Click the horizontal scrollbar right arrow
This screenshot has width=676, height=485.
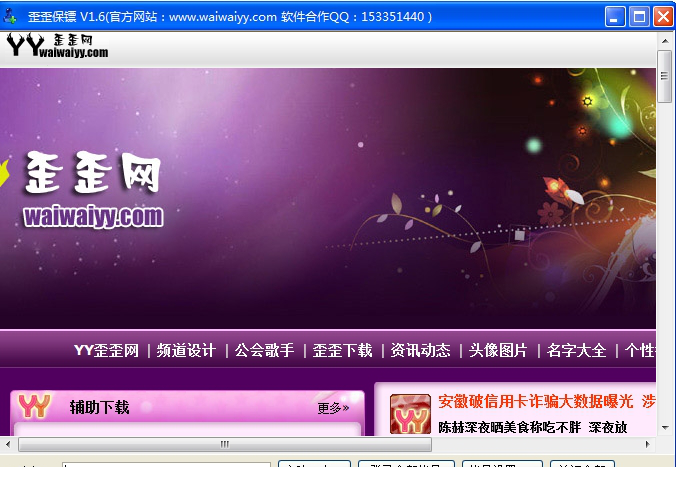[x=648, y=444]
